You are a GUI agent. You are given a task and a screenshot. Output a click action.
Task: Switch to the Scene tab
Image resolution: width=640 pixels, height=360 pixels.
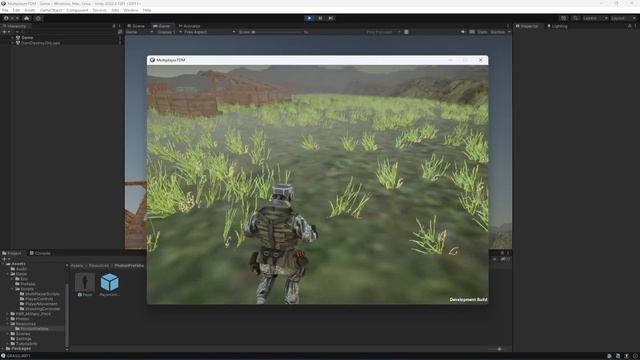point(136,26)
